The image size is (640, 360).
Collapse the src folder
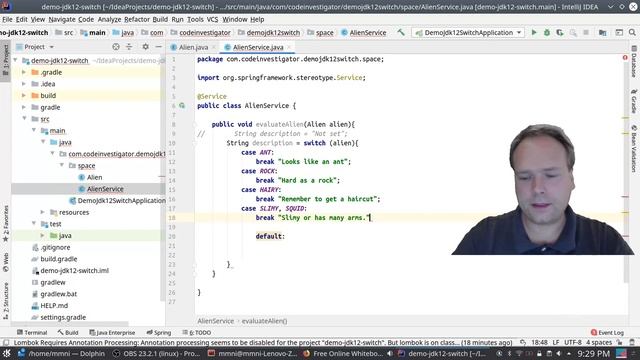point(24,119)
